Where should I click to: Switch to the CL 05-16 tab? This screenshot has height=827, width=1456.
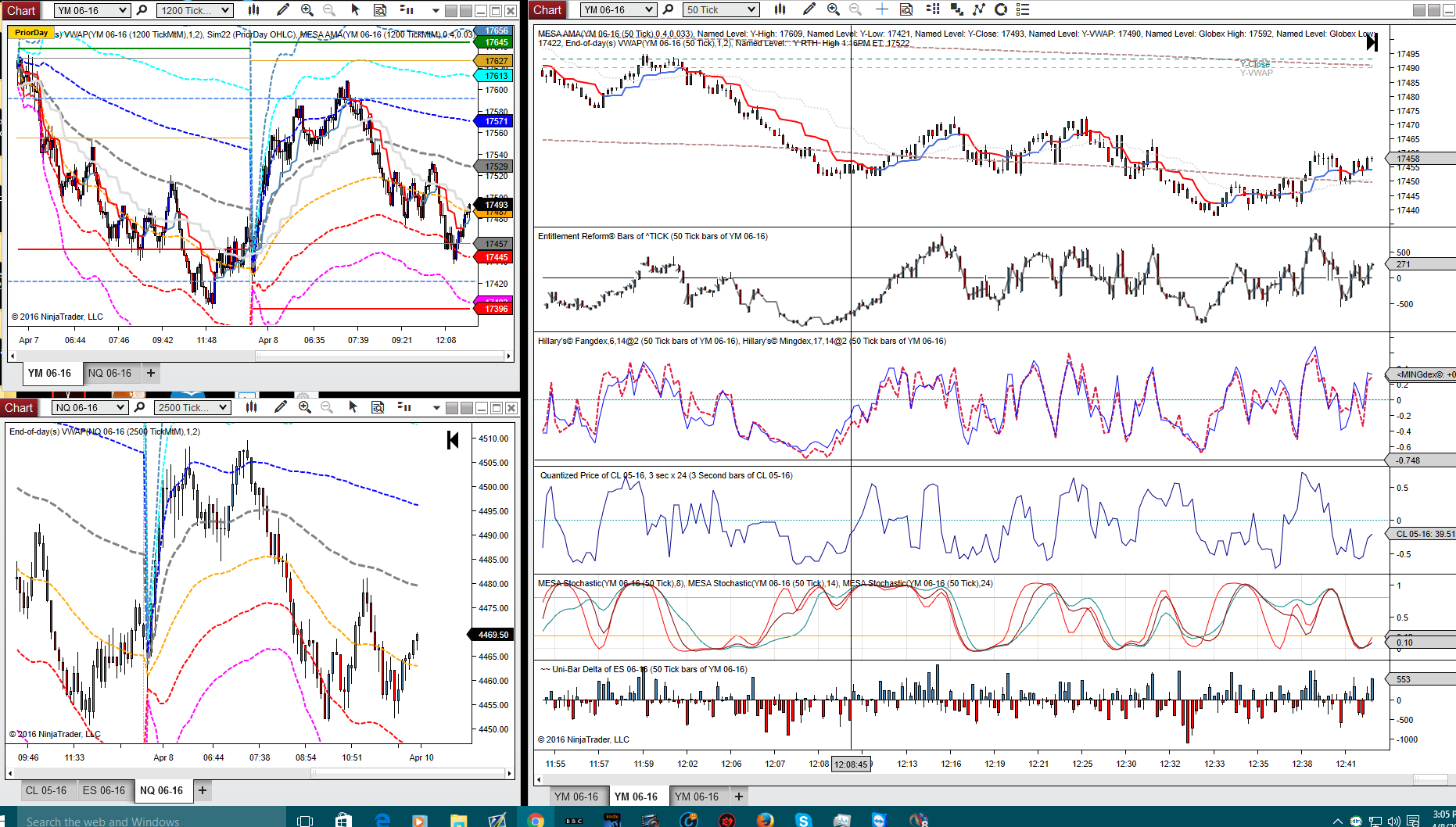(x=46, y=790)
